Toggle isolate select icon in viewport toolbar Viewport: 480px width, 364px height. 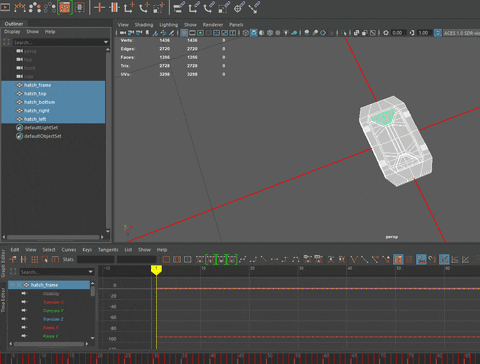(344, 33)
